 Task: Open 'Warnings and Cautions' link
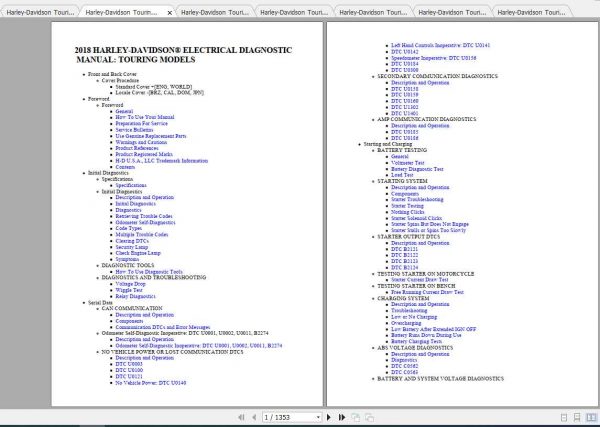pos(141,142)
